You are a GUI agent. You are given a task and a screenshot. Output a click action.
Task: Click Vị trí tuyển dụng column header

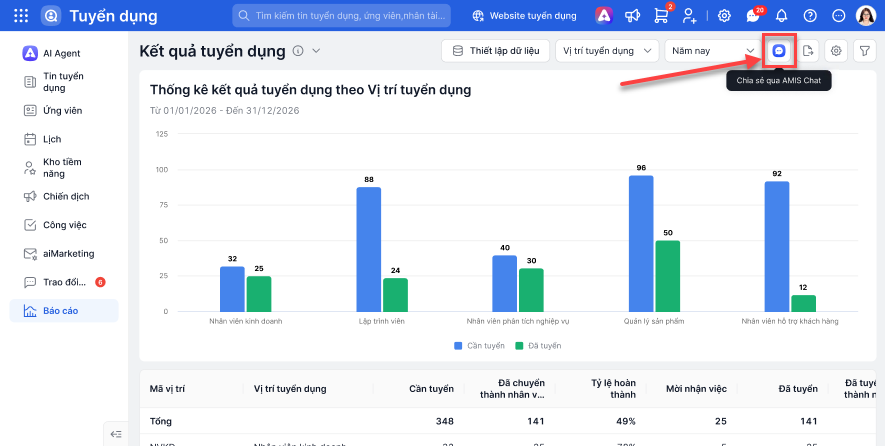tap(290, 389)
